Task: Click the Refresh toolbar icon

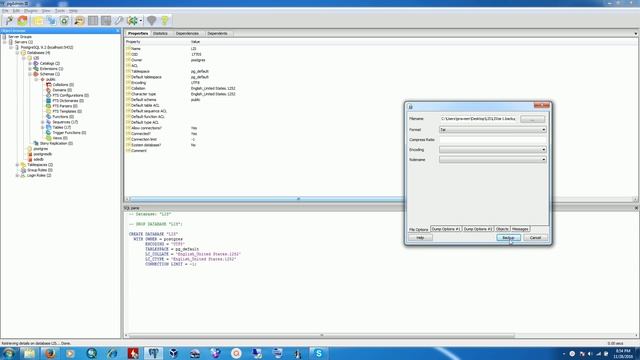Action: pos(23,20)
